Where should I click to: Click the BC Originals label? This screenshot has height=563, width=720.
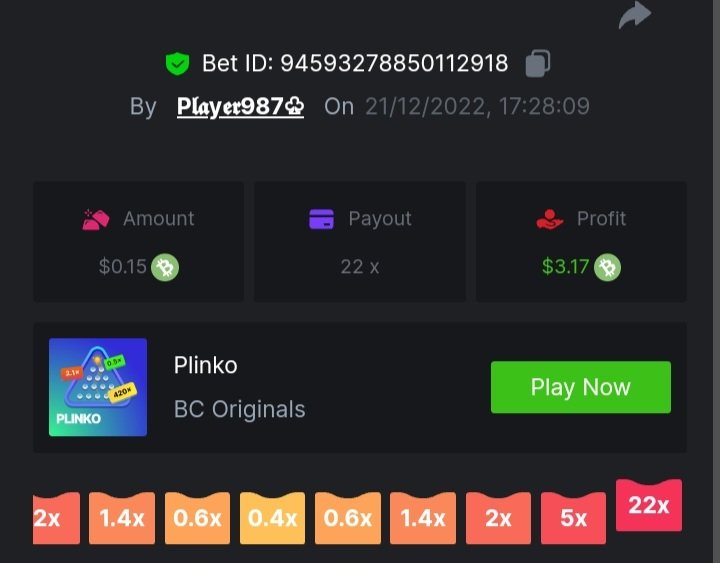click(239, 409)
